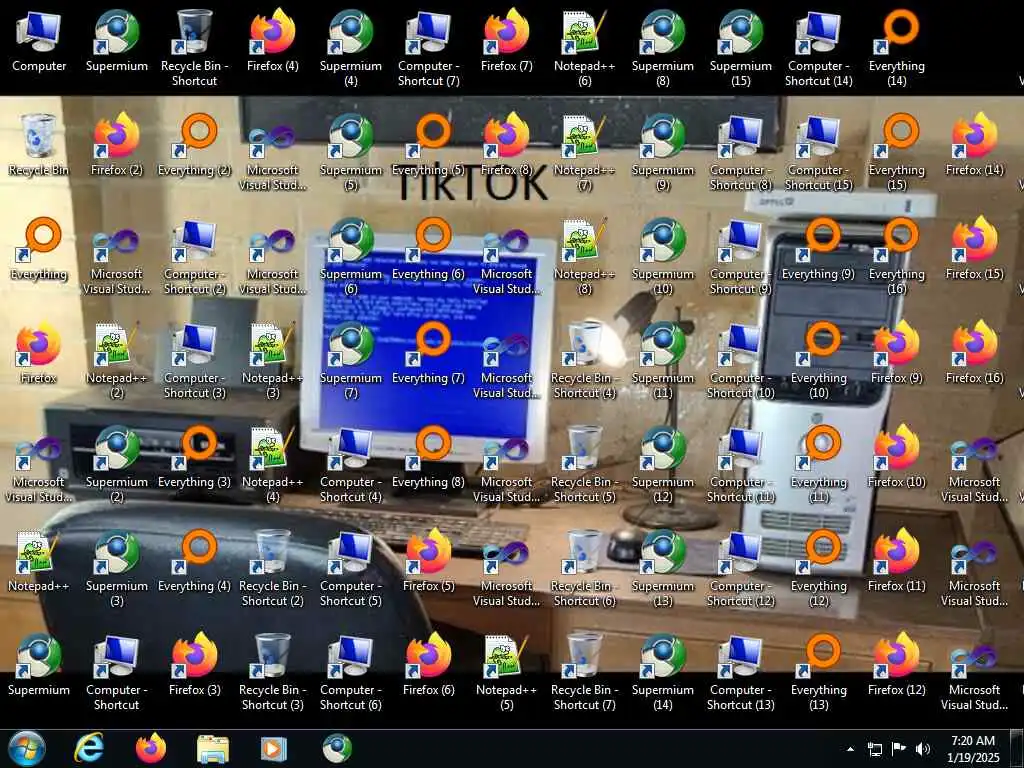Viewport: 1024px width, 768px height.
Task: Select the Notepad++ (3) shortcut
Action: [x=273, y=360]
